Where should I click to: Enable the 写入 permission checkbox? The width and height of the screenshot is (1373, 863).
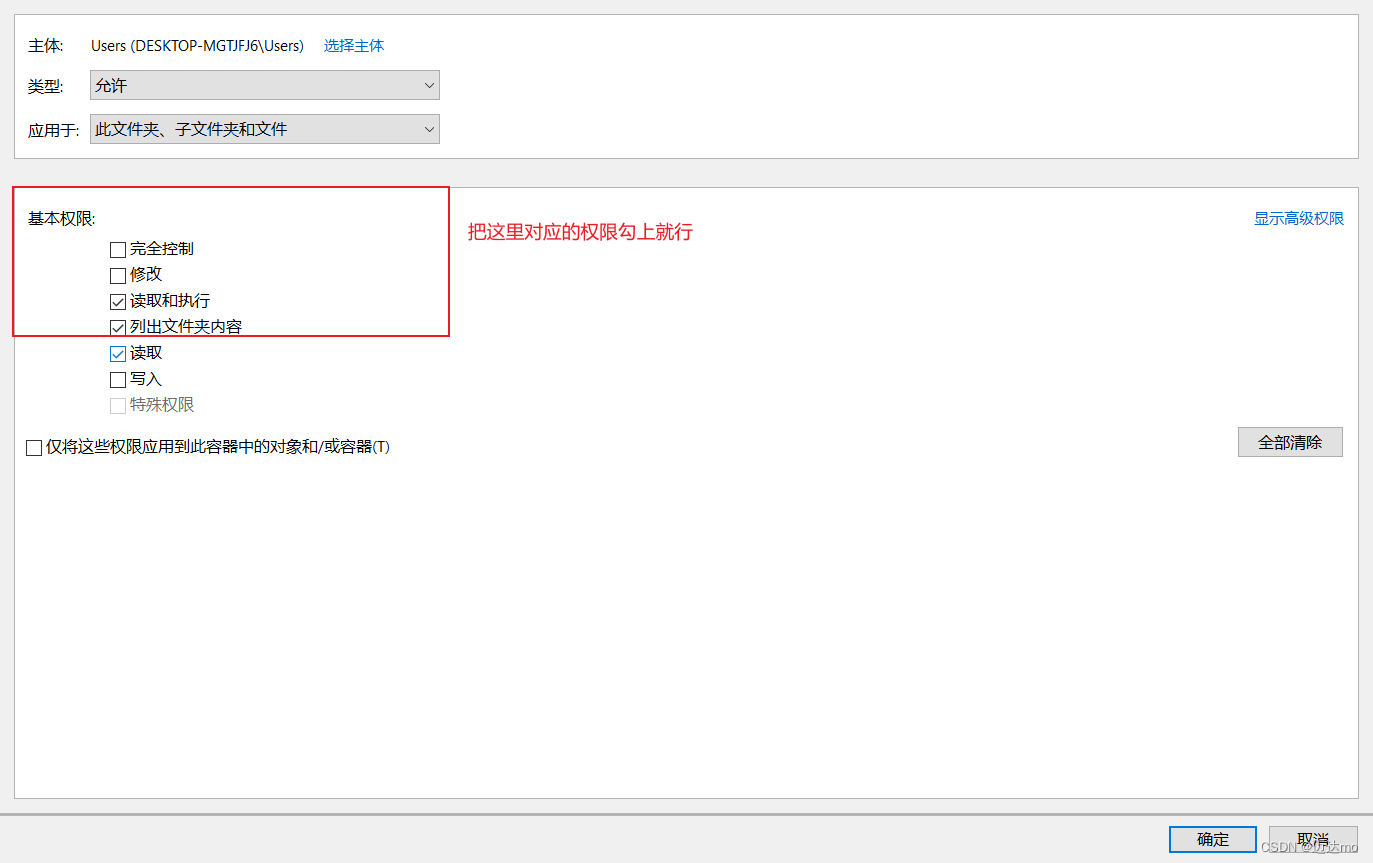(x=118, y=380)
